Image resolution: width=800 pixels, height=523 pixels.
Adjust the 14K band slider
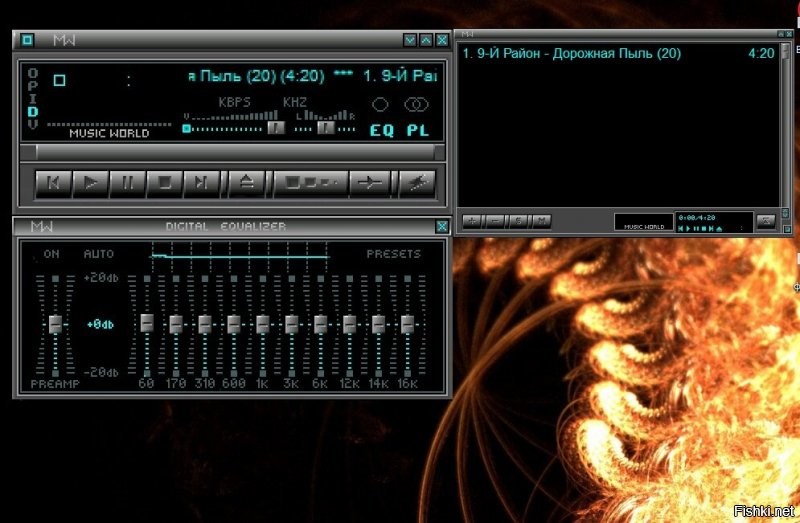pos(378,324)
